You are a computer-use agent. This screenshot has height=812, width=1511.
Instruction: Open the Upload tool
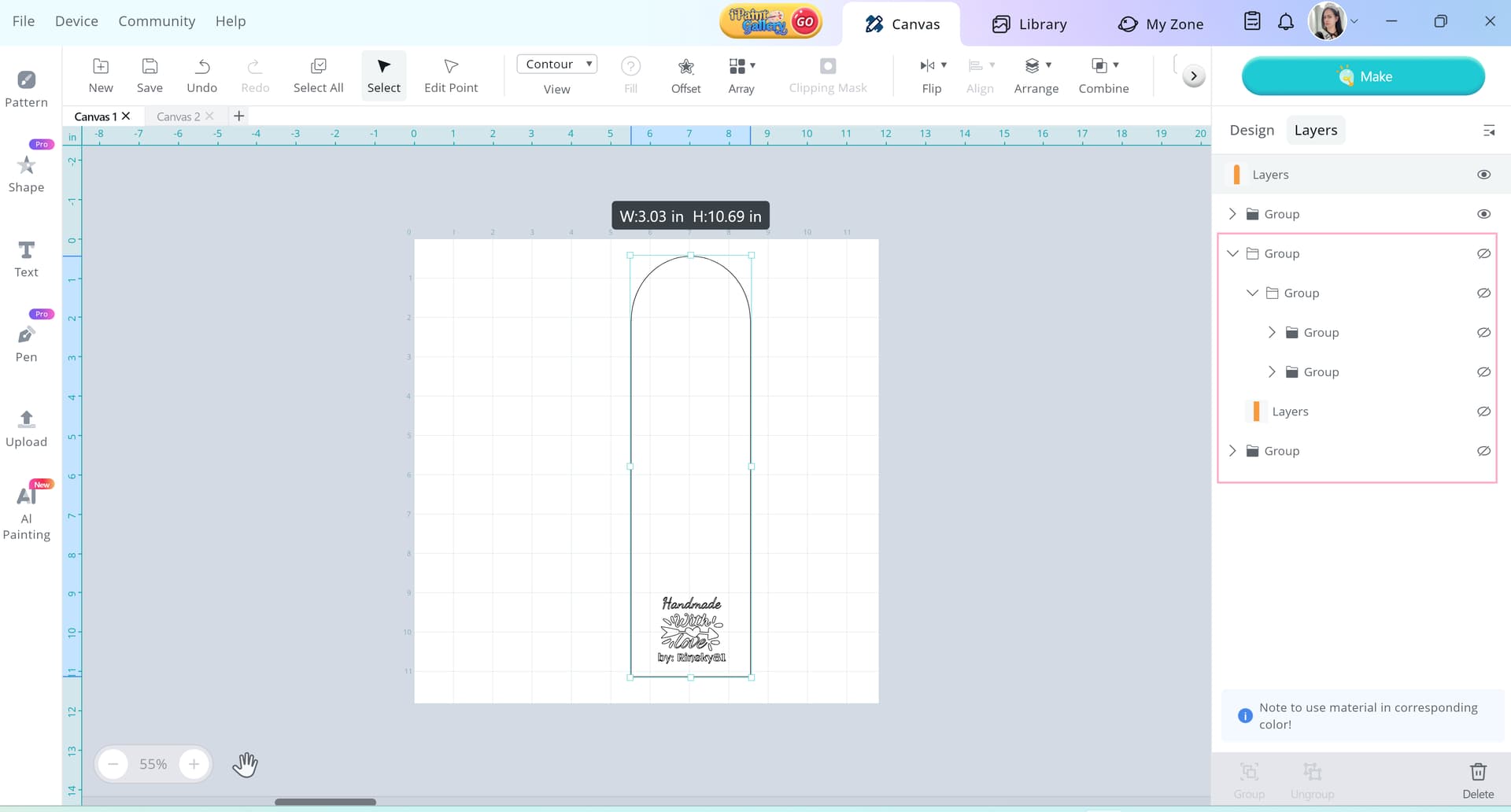[26, 429]
